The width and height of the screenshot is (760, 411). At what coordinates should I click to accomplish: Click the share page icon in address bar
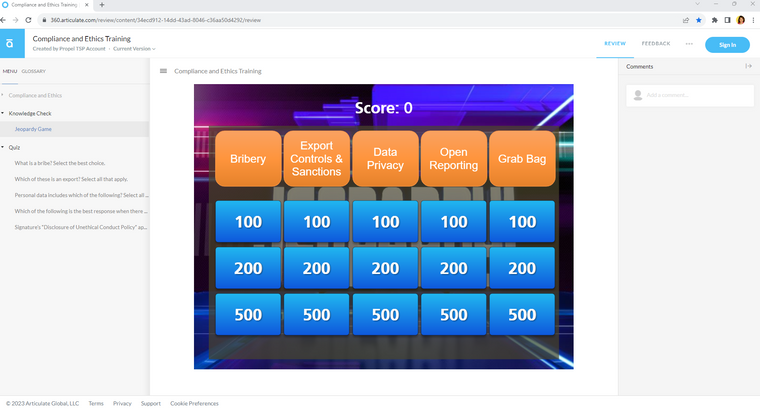pyautogui.click(x=685, y=20)
